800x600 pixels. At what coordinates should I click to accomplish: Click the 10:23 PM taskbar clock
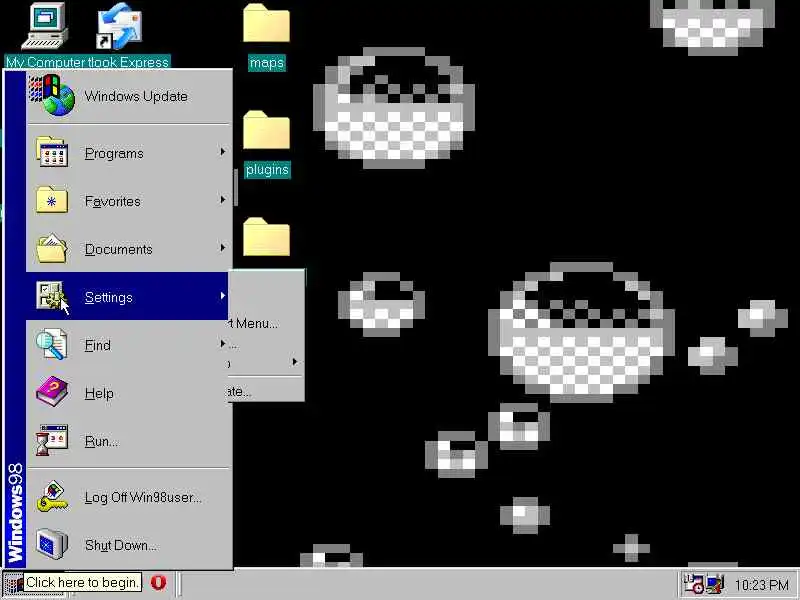[x=761, y=585]
